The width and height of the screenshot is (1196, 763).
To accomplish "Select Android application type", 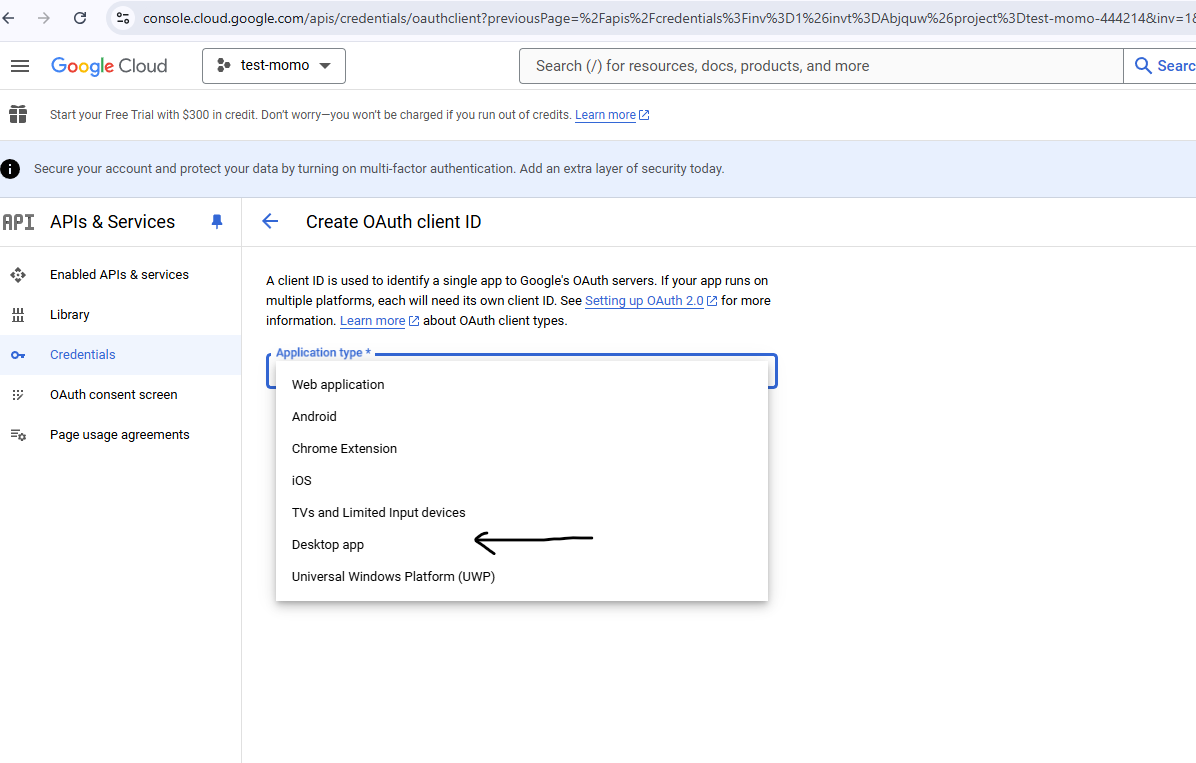I will tap(314, 417).
